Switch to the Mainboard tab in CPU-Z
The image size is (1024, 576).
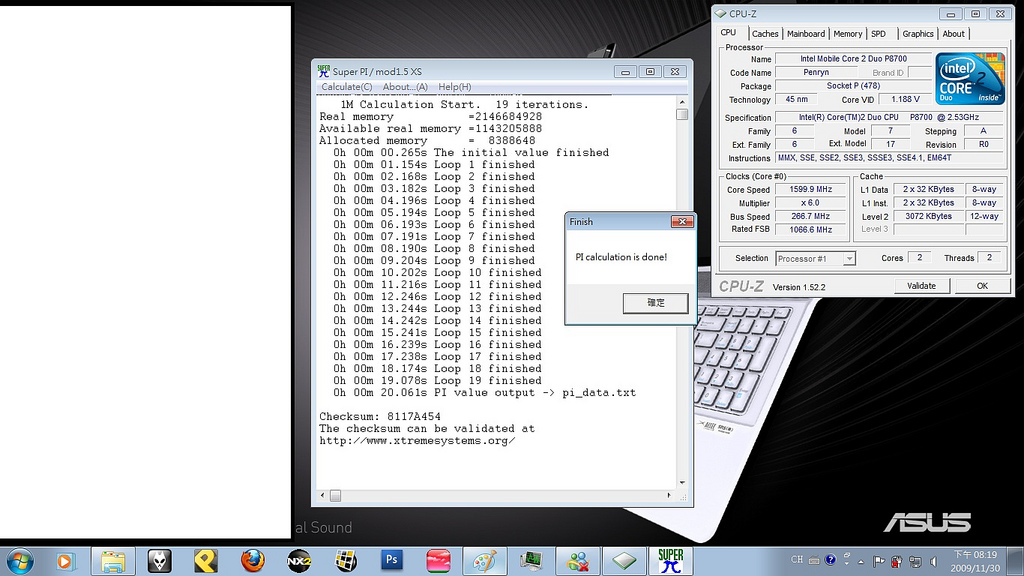pyautogui.click(x=805, y=34)
